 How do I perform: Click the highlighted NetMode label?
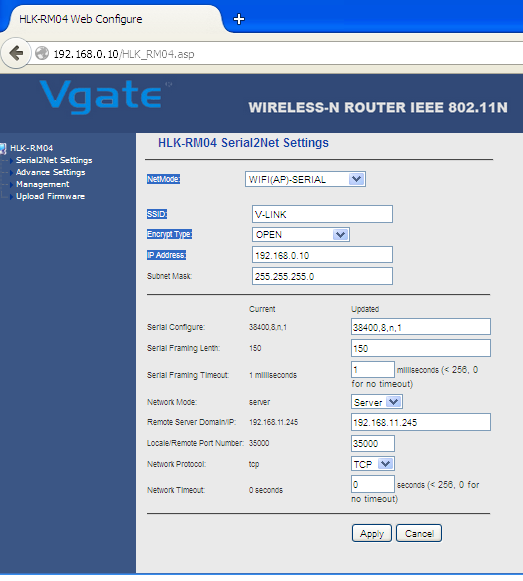click(x=163, y=179)
